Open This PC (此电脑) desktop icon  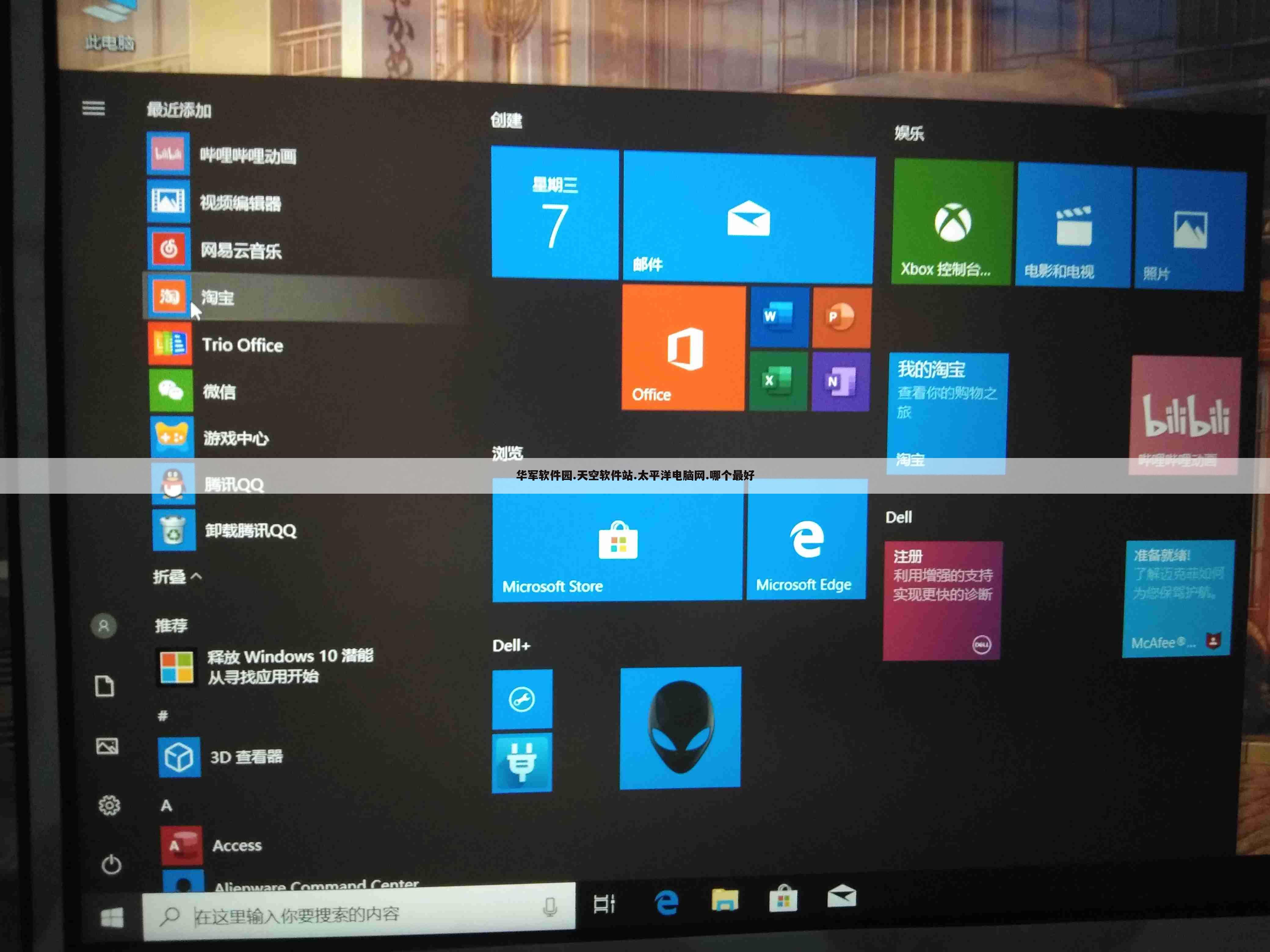tap(110, 26)
